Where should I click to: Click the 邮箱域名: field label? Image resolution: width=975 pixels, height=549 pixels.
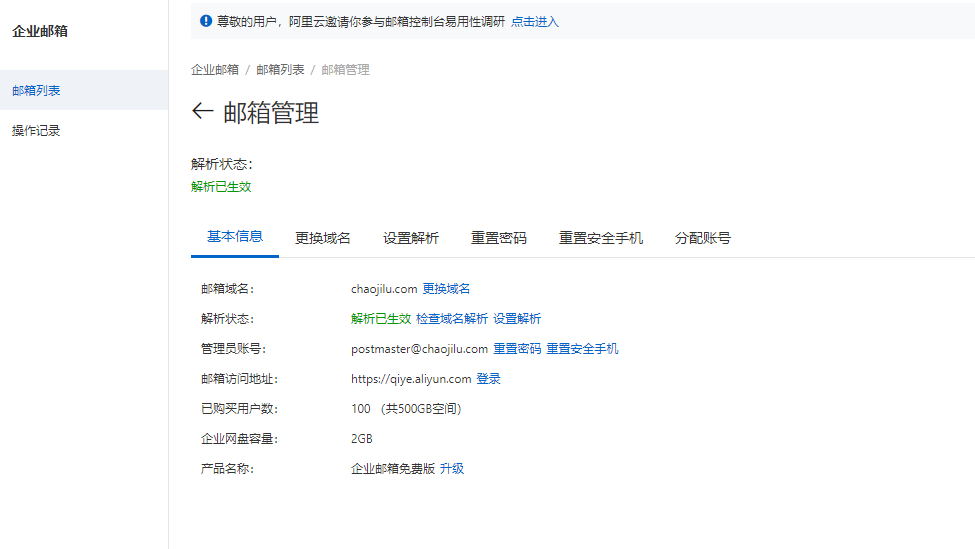tap(228, 288)
